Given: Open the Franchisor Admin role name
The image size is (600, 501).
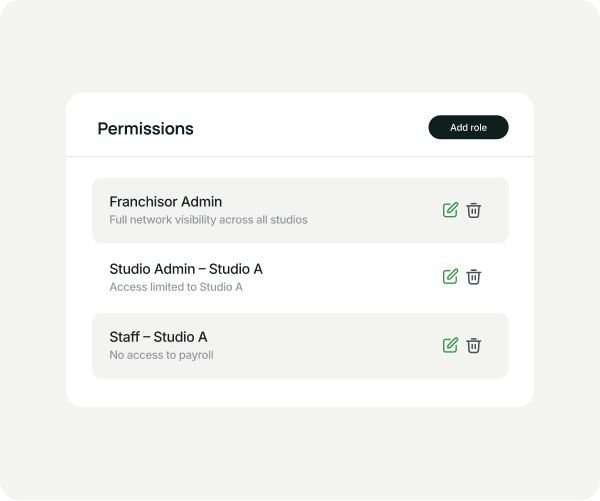Looking at the screenshot, I should 165,201.
